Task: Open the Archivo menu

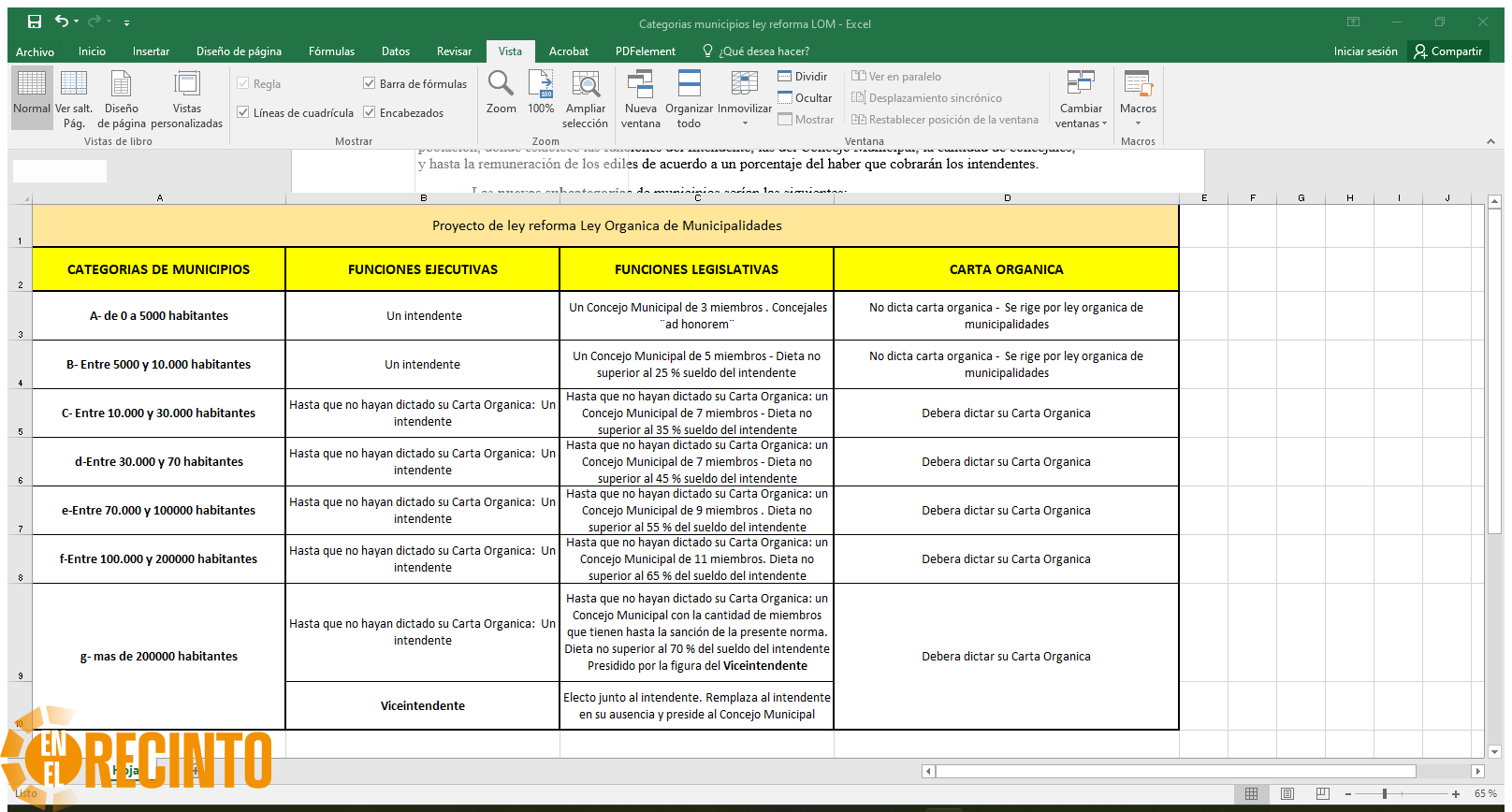Action: (35, 51)
